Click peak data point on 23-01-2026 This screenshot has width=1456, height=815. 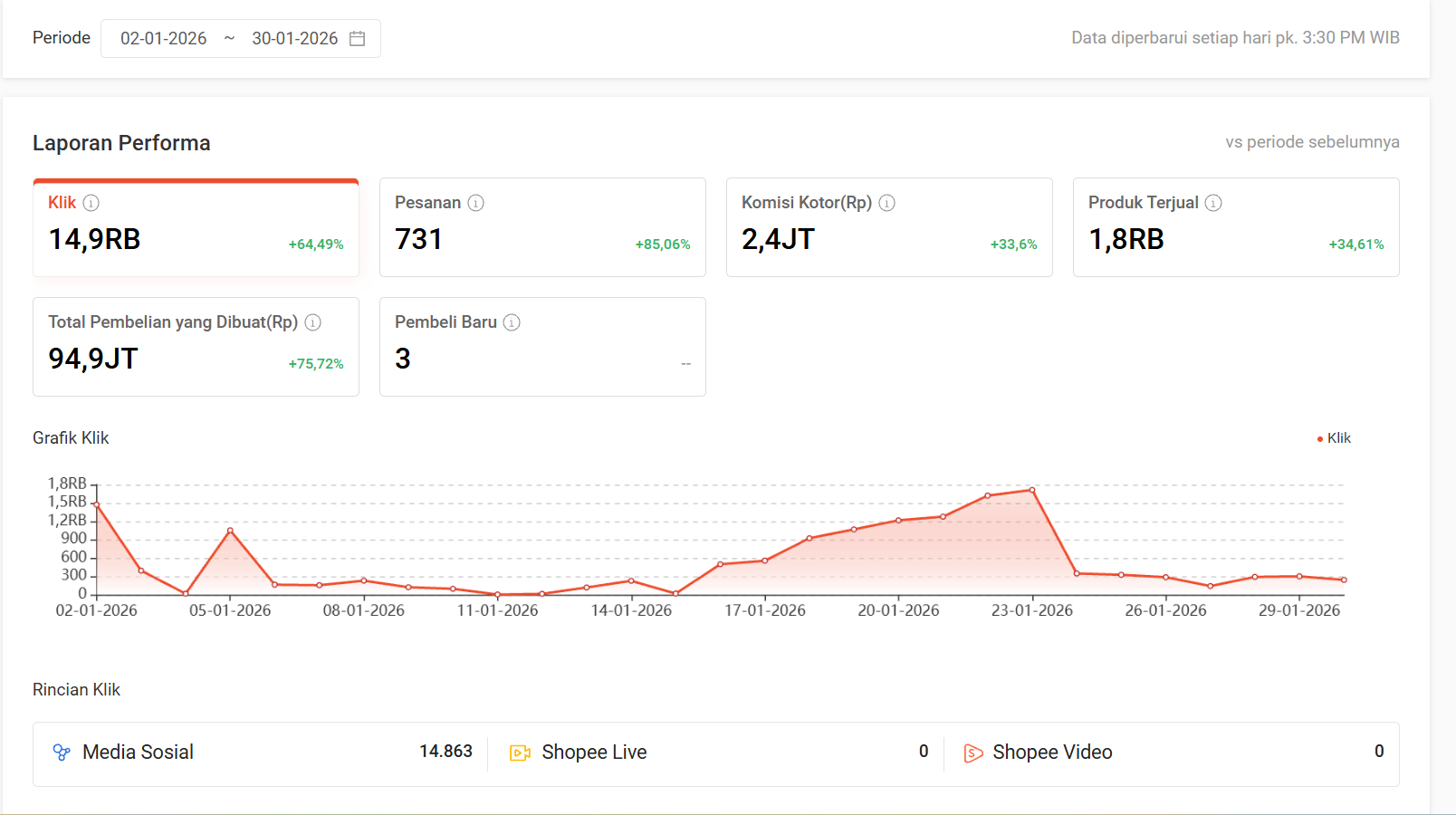click(x=1032, y=490)
